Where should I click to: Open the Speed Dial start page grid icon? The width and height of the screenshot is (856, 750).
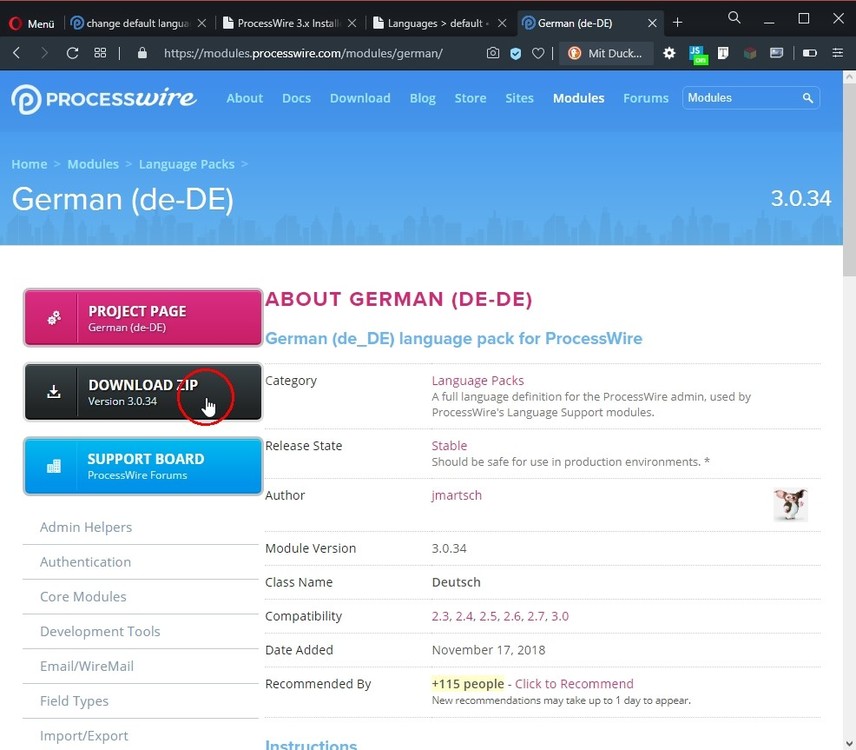point(100,53)
